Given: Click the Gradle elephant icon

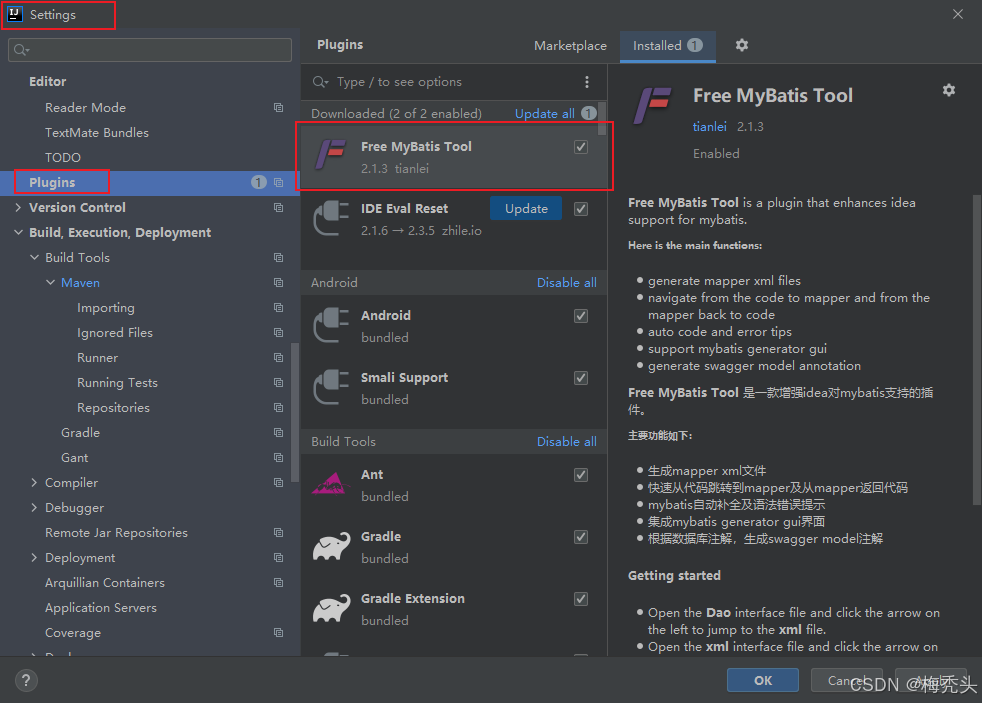Looking at the screenshot, I should tap(331, 546).
